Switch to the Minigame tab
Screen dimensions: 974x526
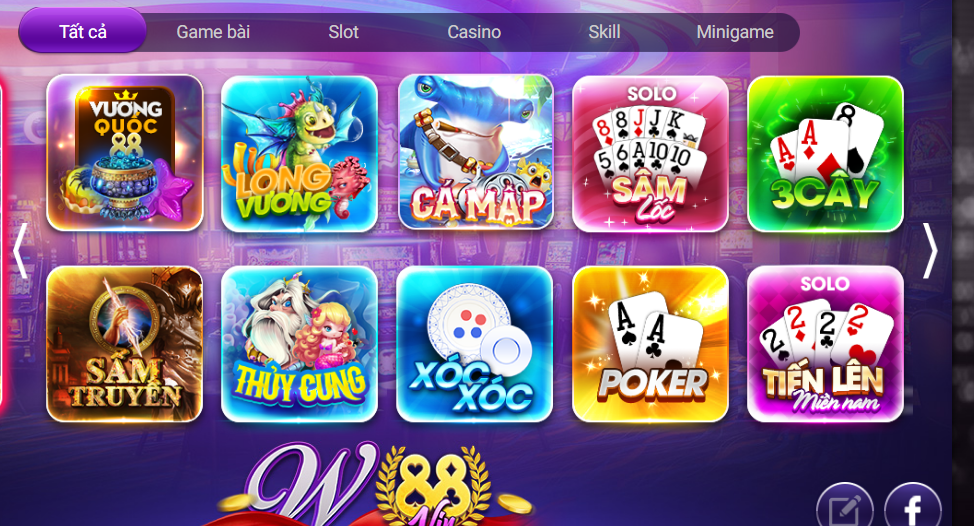(735, 32)
